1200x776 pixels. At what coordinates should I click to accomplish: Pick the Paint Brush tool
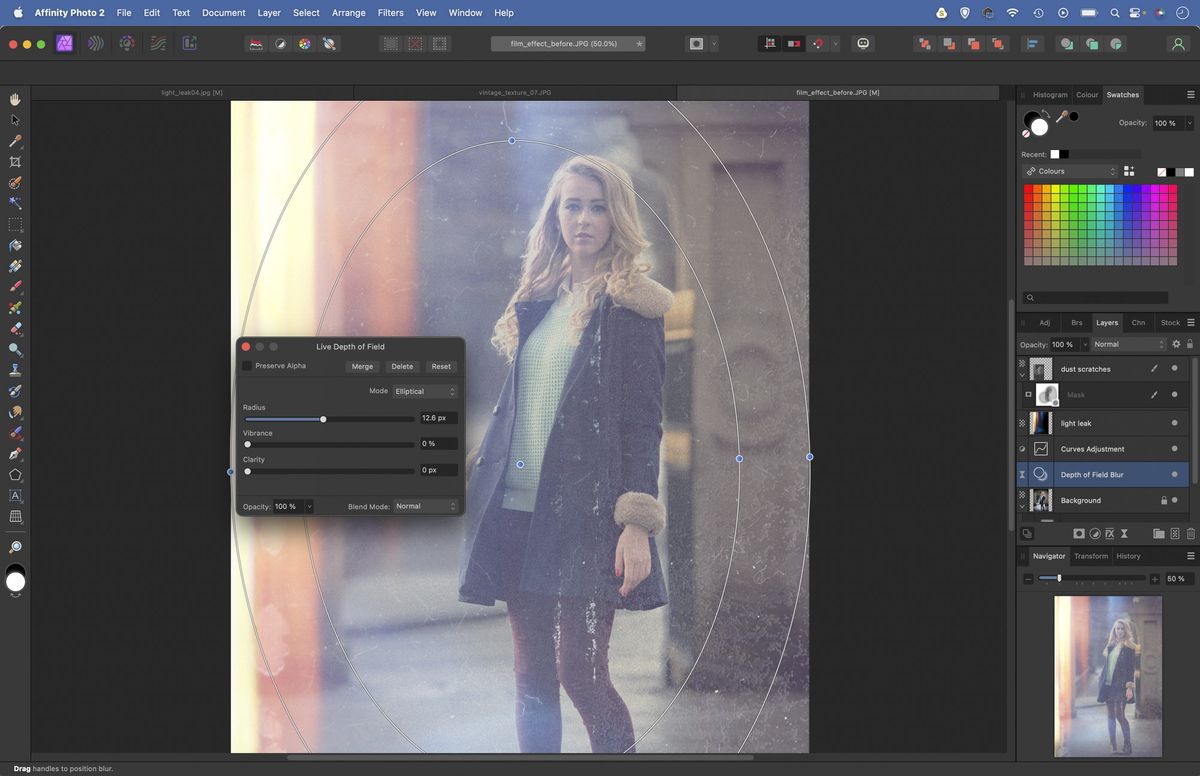pos(15,287)
